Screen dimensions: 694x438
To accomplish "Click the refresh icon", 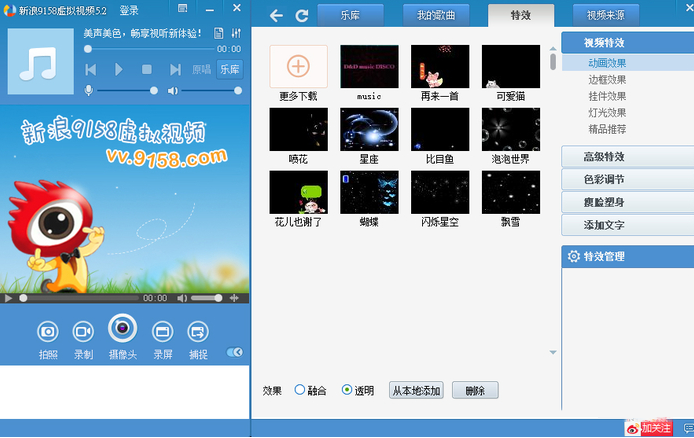I will click(302, 16).
